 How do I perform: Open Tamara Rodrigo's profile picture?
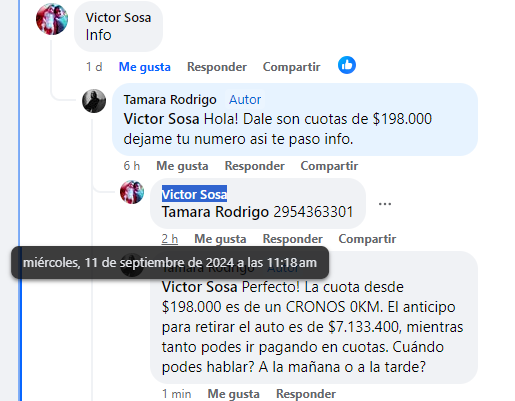point(94,101)
